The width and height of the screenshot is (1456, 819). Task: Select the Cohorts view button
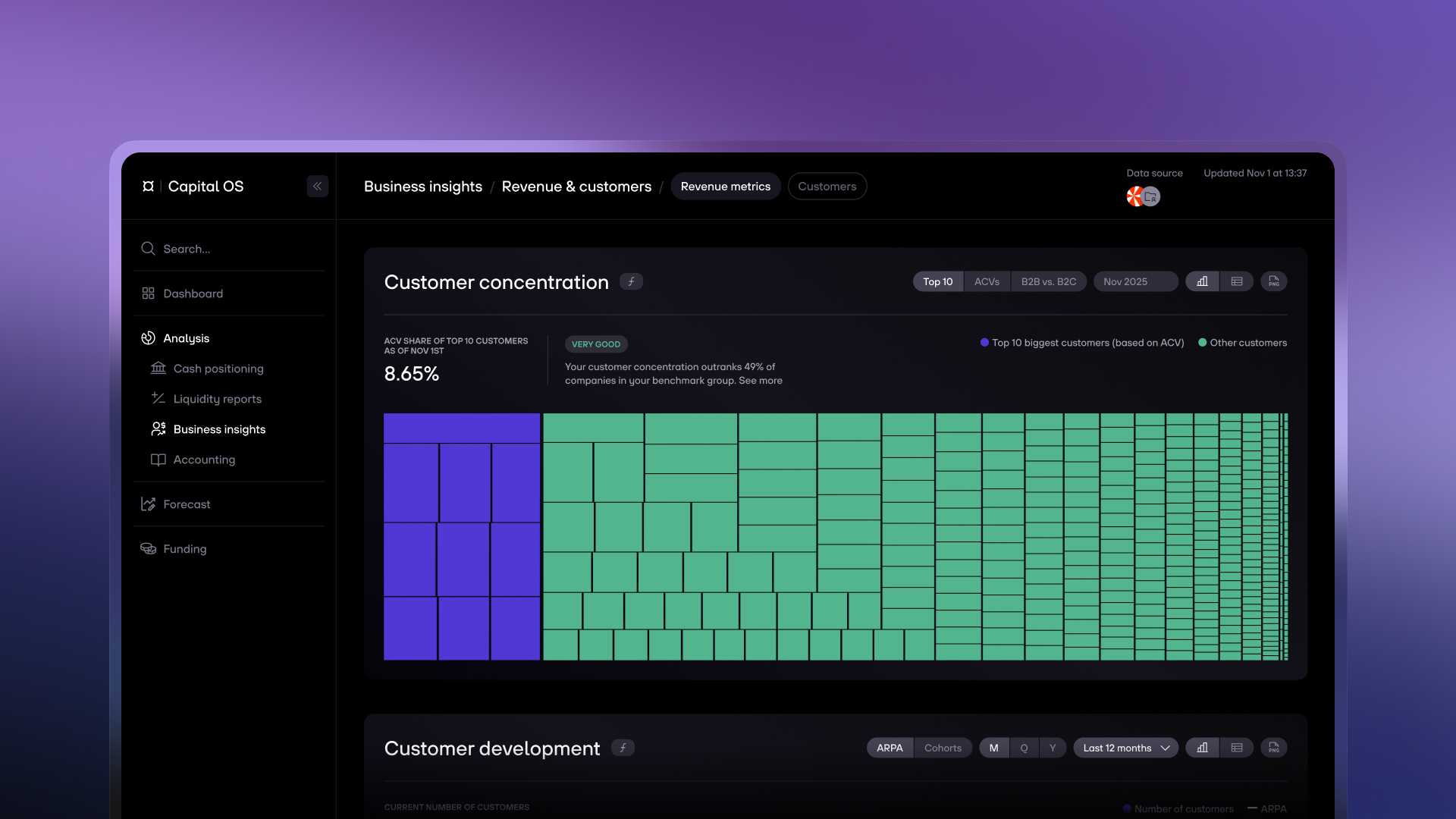pyautogui.click(x=943, y=748)
